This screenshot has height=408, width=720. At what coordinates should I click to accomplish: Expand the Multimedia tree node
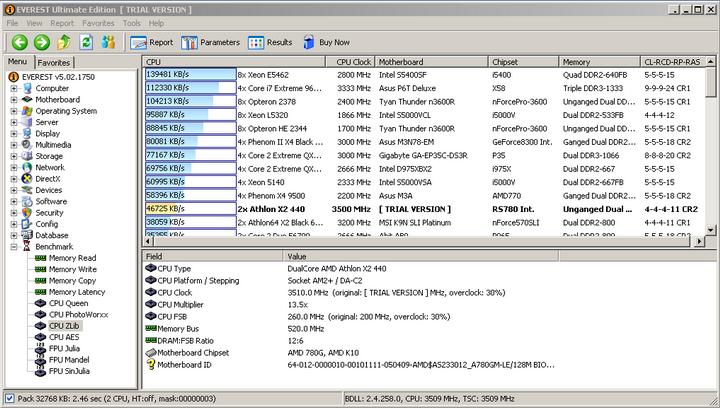[x=14, y=145]
